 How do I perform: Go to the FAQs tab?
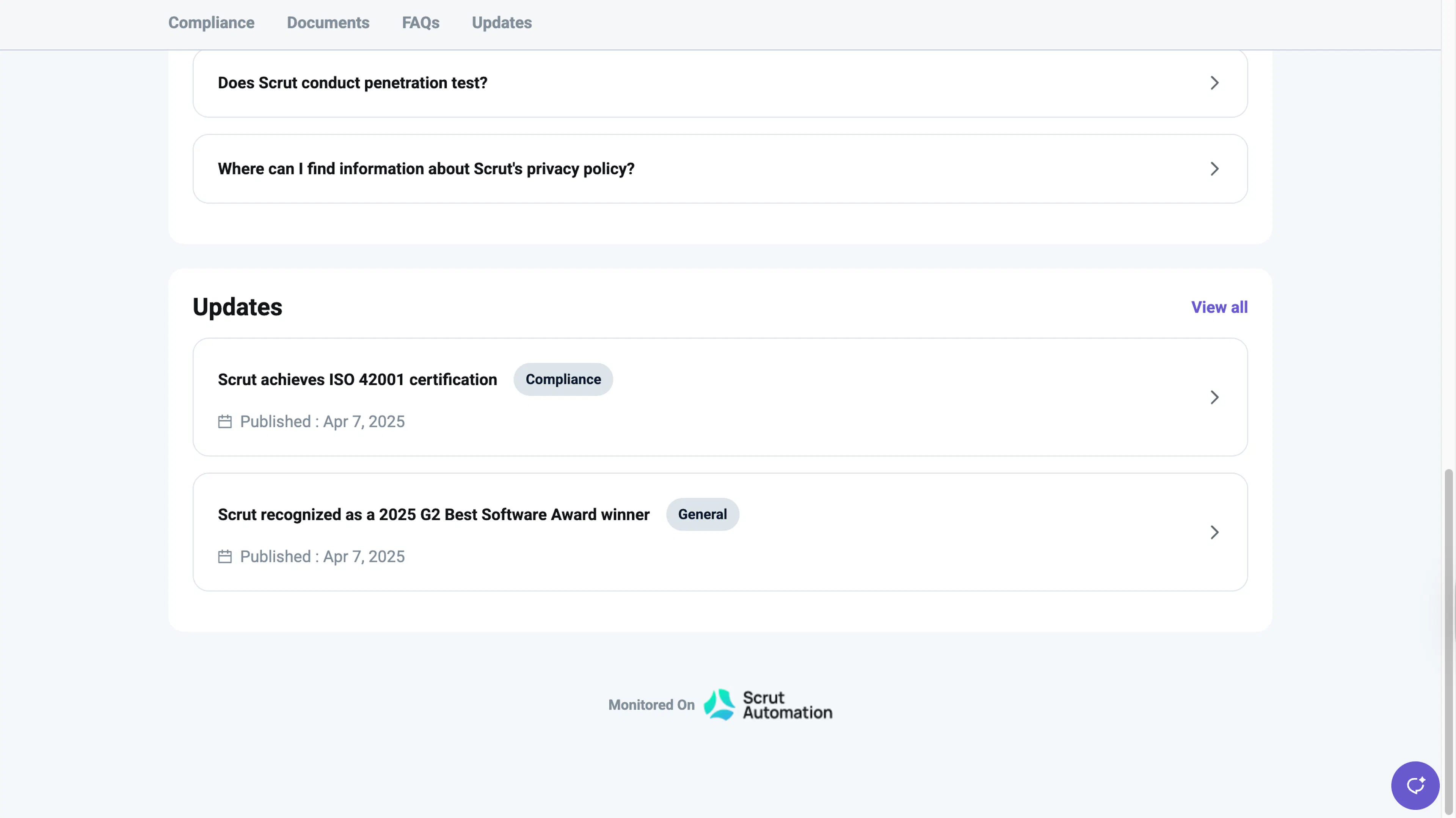(x=420, y=23)
